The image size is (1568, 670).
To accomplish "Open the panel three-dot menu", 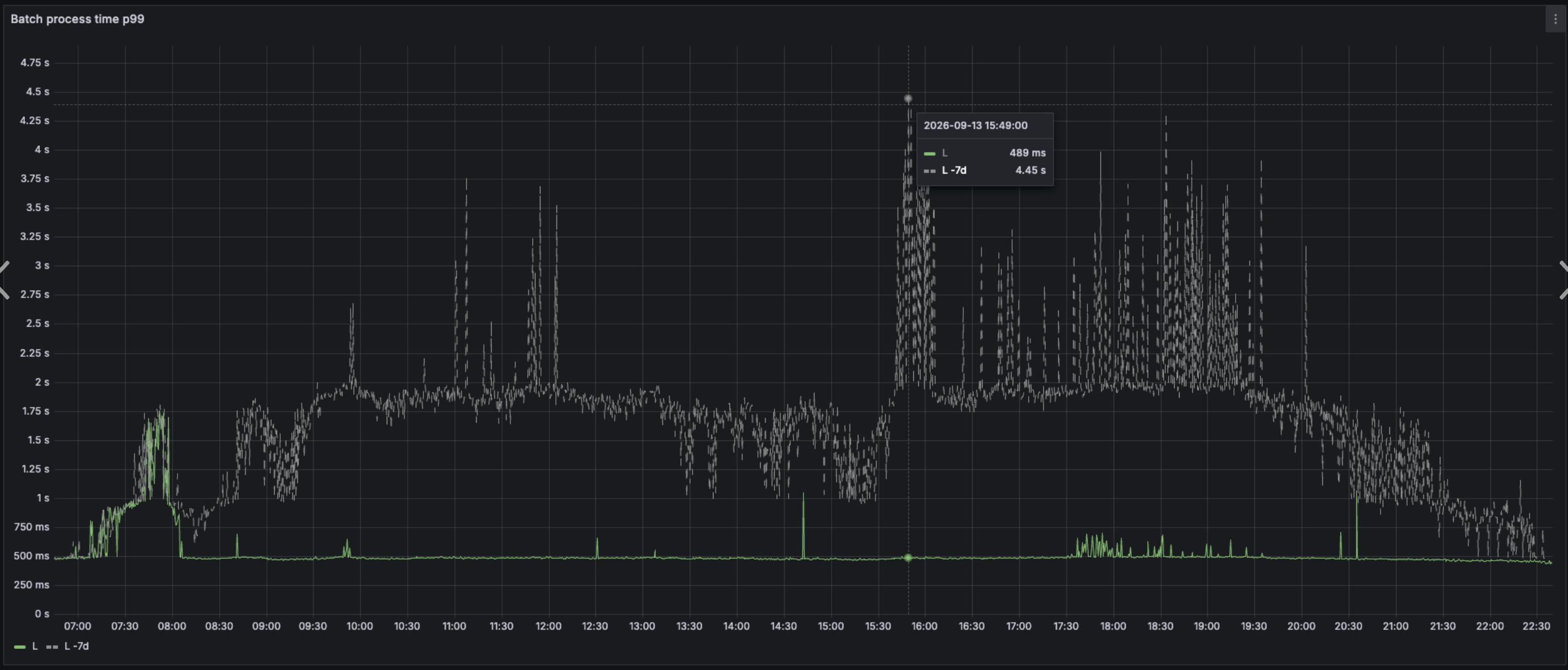I will click(x=1555, y=19).
